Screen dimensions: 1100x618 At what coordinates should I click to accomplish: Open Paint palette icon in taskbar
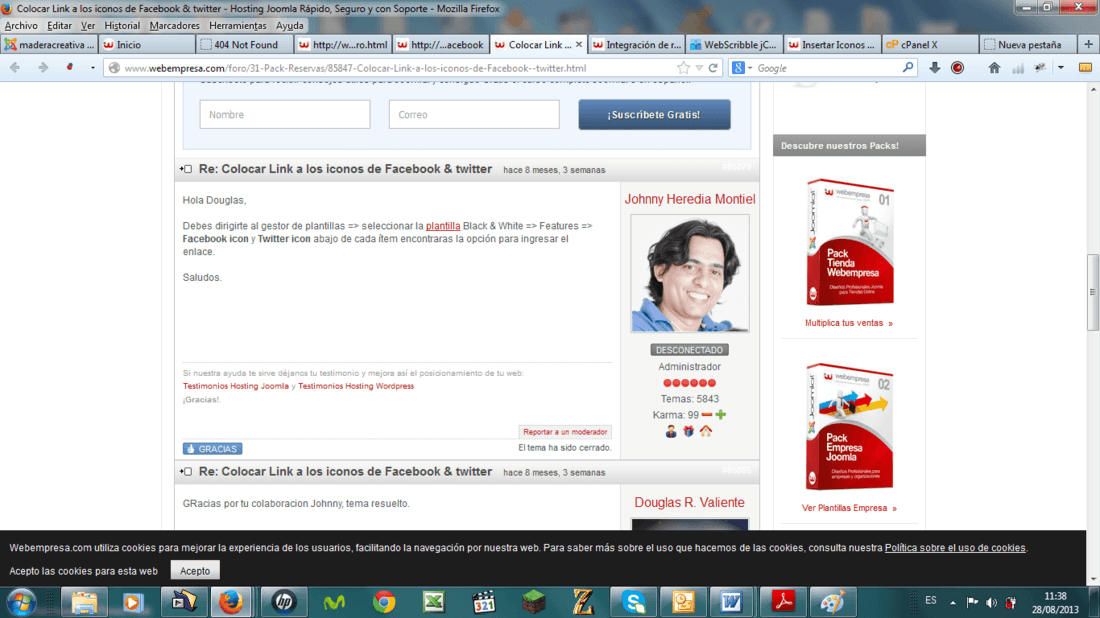tap(832, 602)
